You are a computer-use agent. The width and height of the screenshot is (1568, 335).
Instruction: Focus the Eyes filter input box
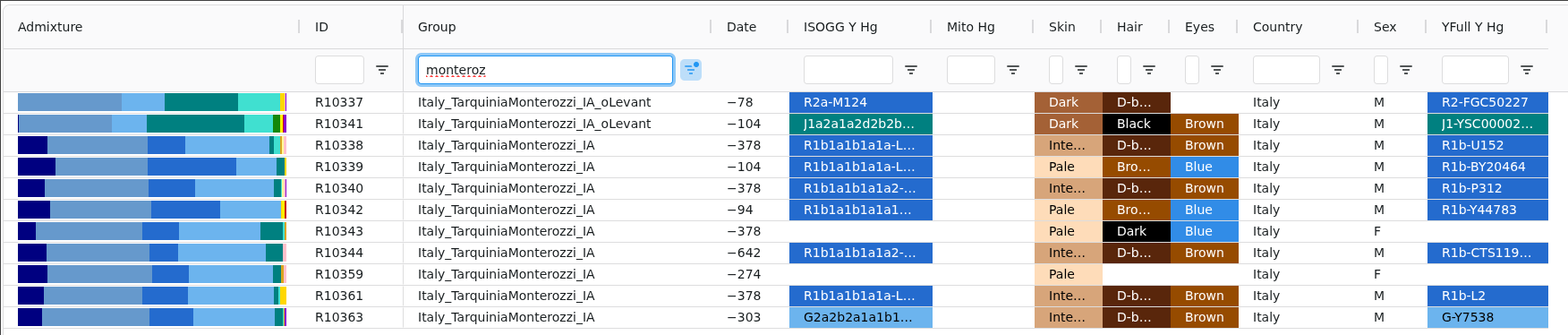(x=1192, y=70)
